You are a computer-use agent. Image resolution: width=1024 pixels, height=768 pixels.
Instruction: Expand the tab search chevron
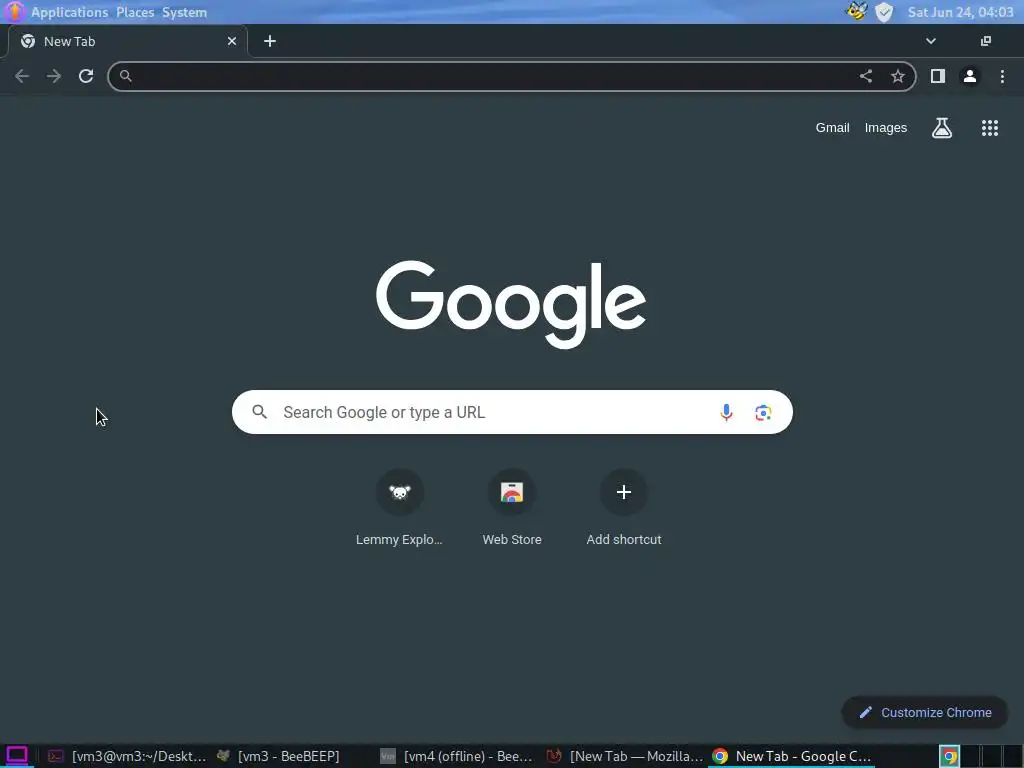tap(931, 41)
